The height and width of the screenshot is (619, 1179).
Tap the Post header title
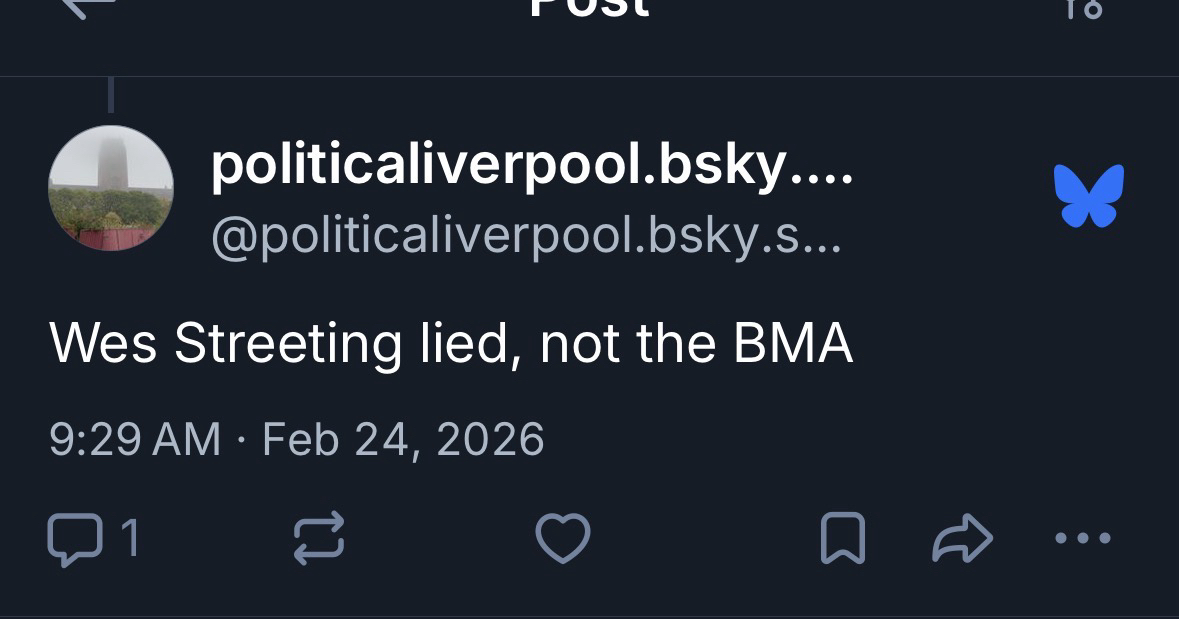589,8
